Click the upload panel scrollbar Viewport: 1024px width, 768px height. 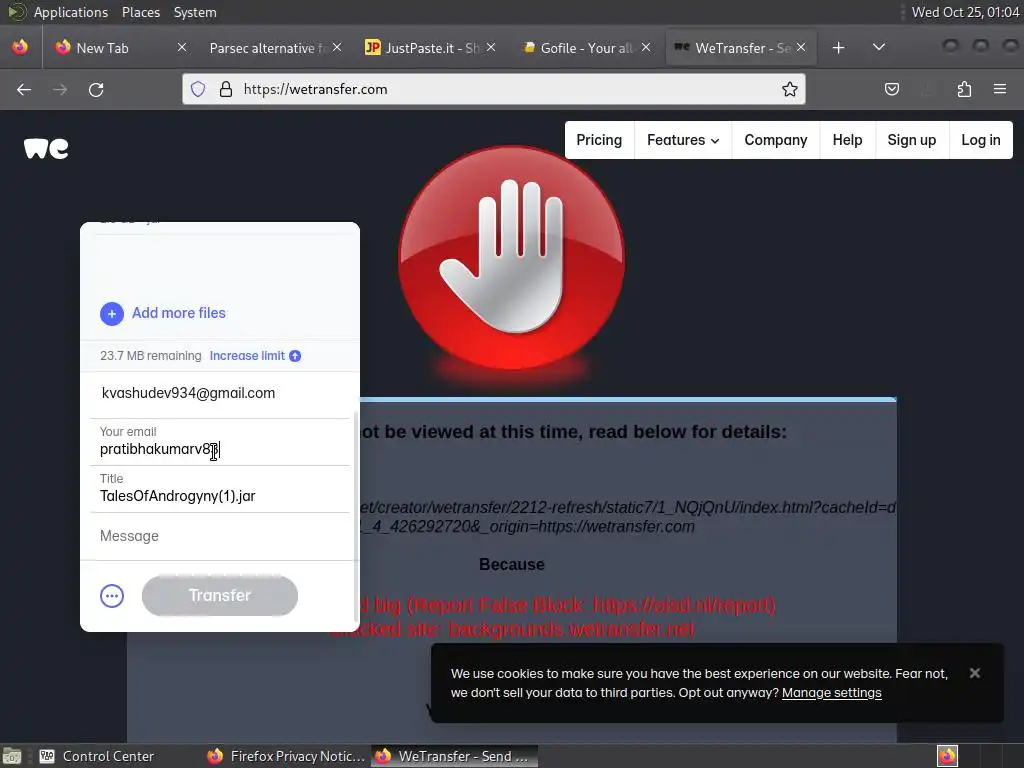[x=357, y=516]
